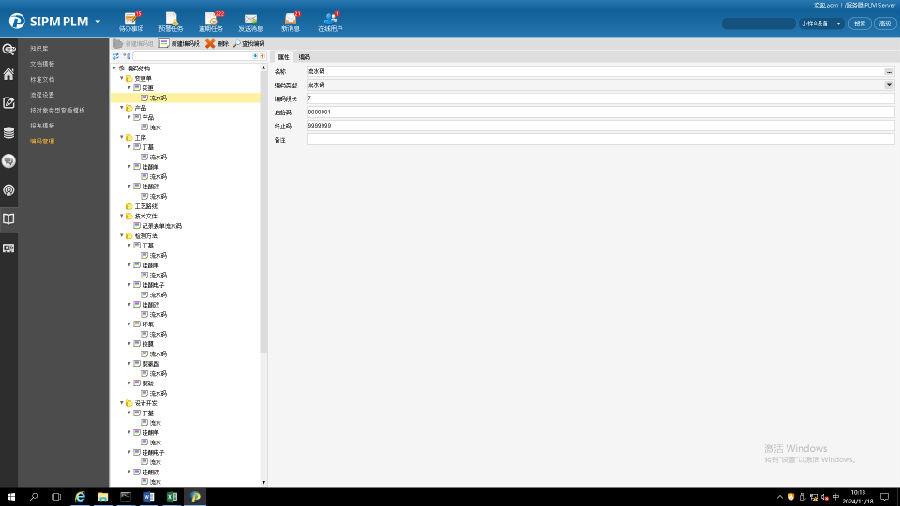
Task: Click the open book icon in sidebar
Action: (9, 219)
